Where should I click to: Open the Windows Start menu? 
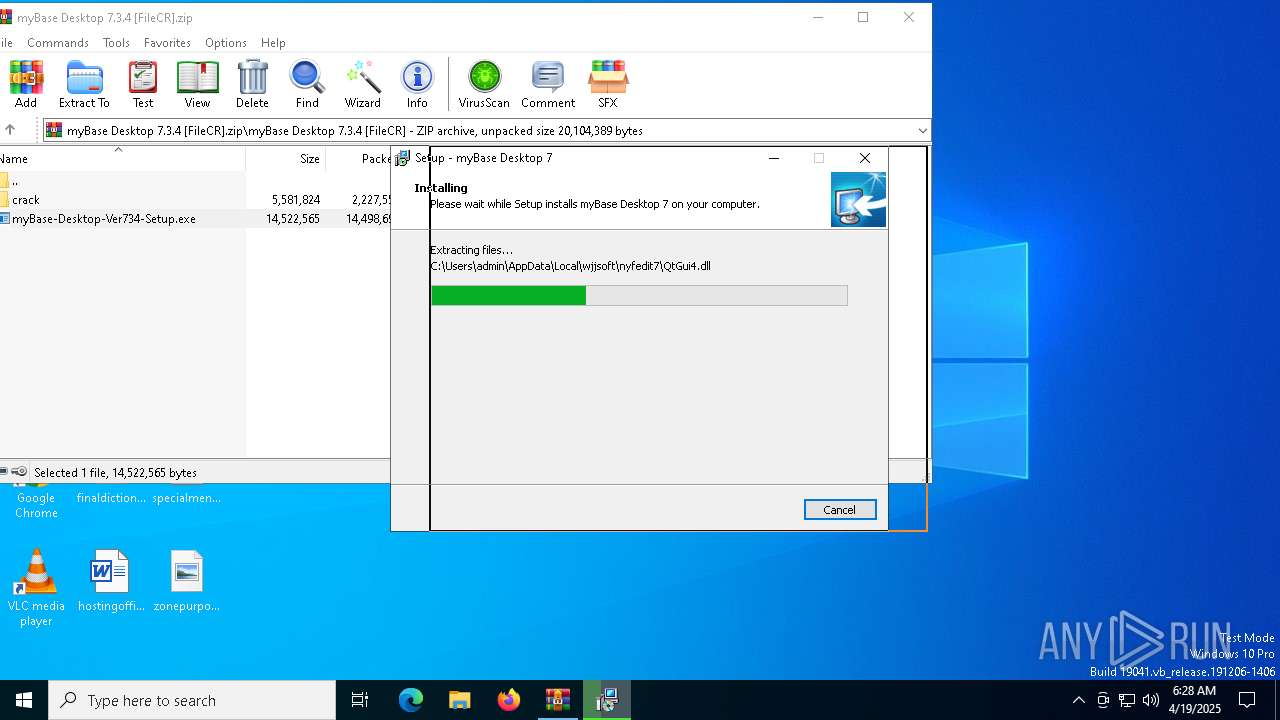(x=24, y=700)
